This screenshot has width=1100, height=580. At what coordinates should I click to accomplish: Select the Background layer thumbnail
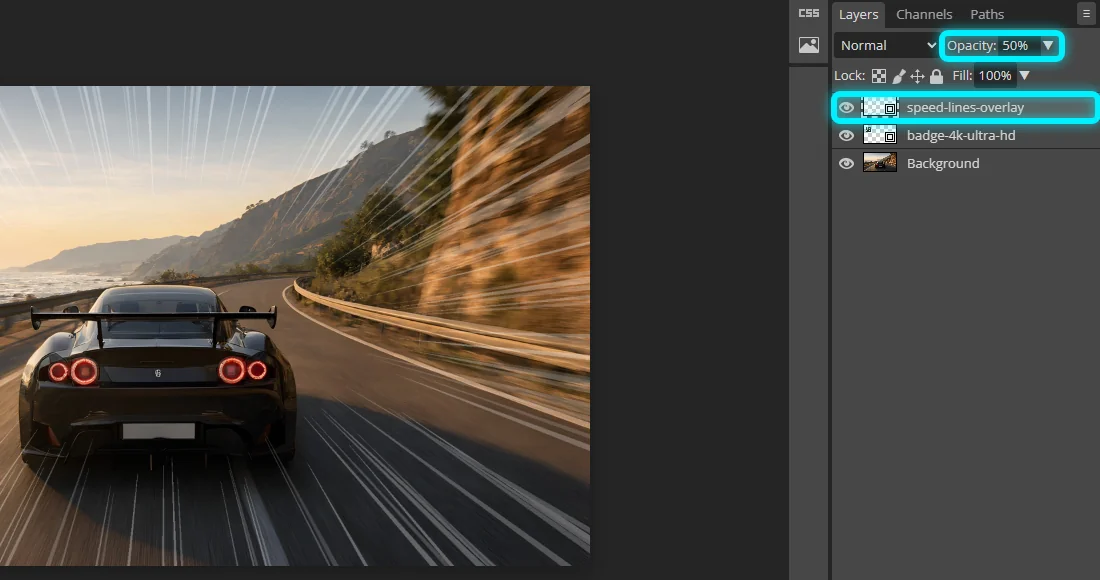tap(880, 163)
